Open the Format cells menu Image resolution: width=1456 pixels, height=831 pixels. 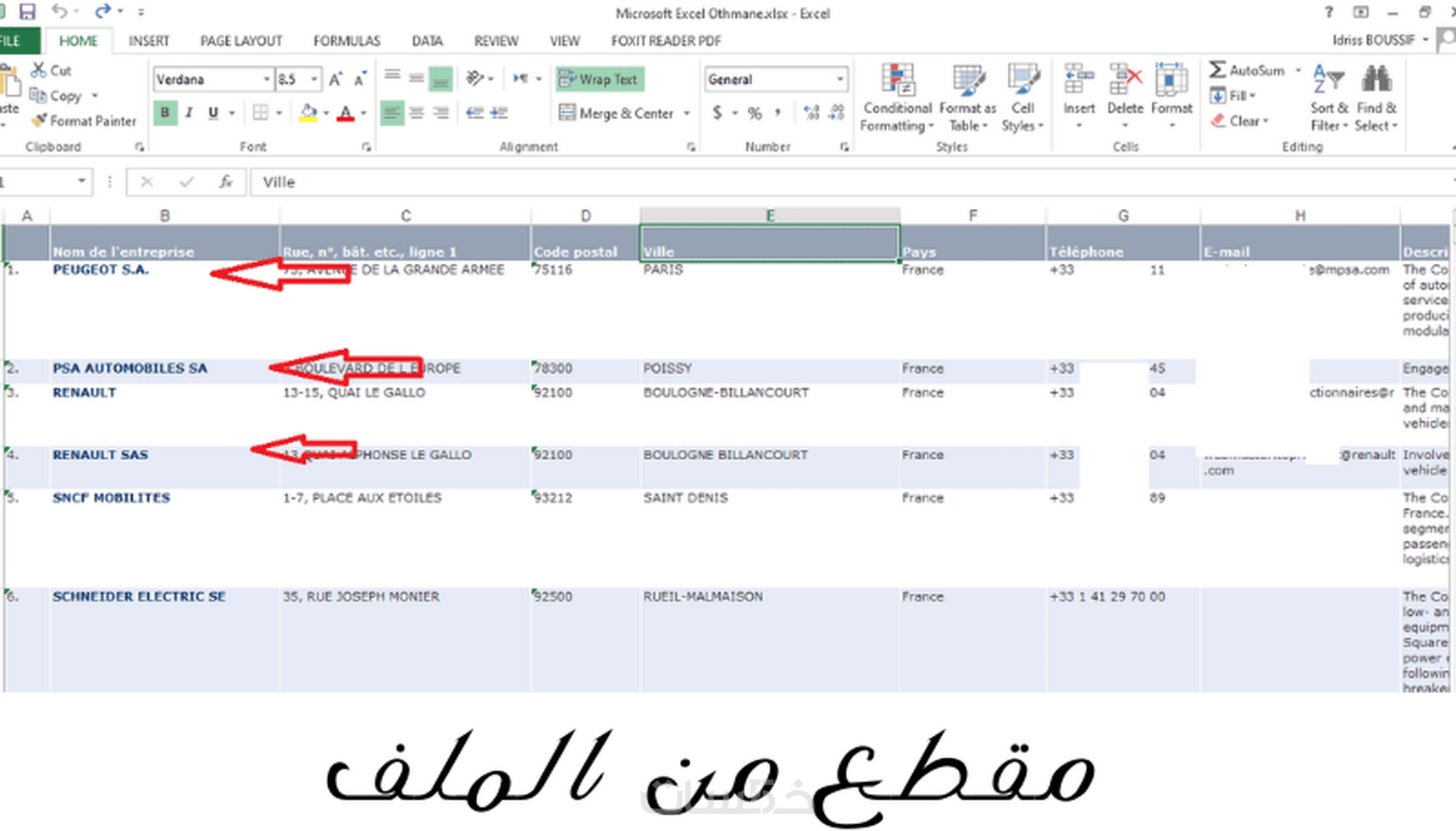pos(1172,97)
